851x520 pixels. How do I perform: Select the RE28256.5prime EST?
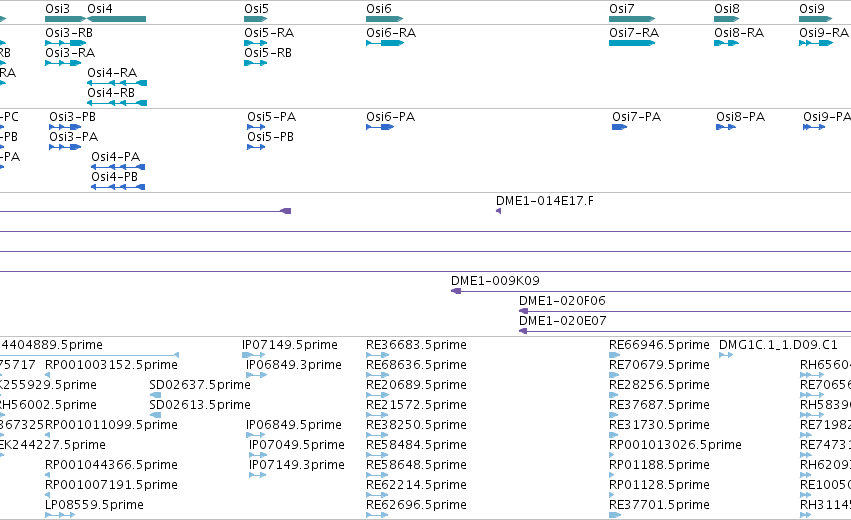pyautogui.click(x=614, y=395)
